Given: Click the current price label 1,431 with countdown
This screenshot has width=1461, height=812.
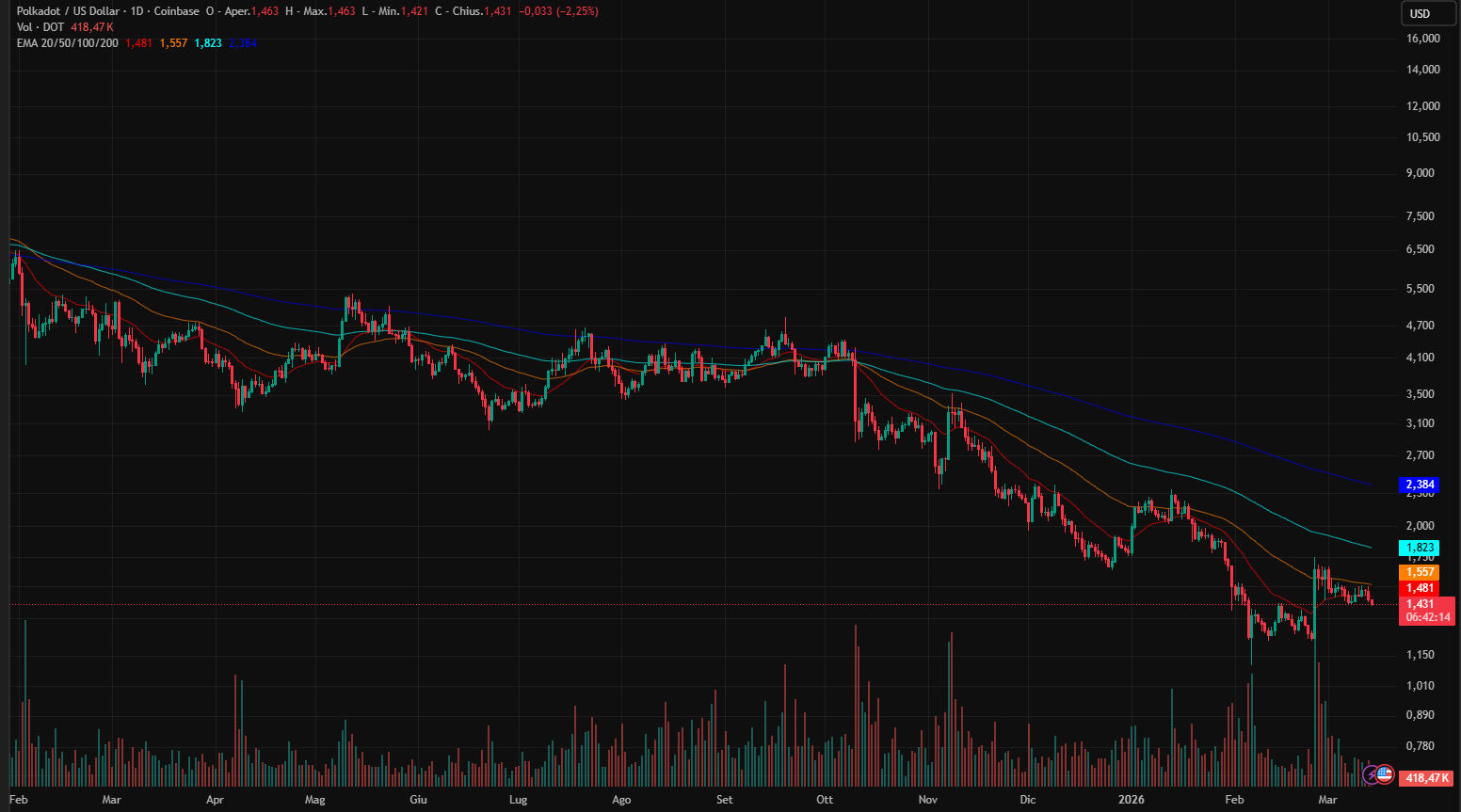Looking at the screenshot, I should coord(1427,611).
